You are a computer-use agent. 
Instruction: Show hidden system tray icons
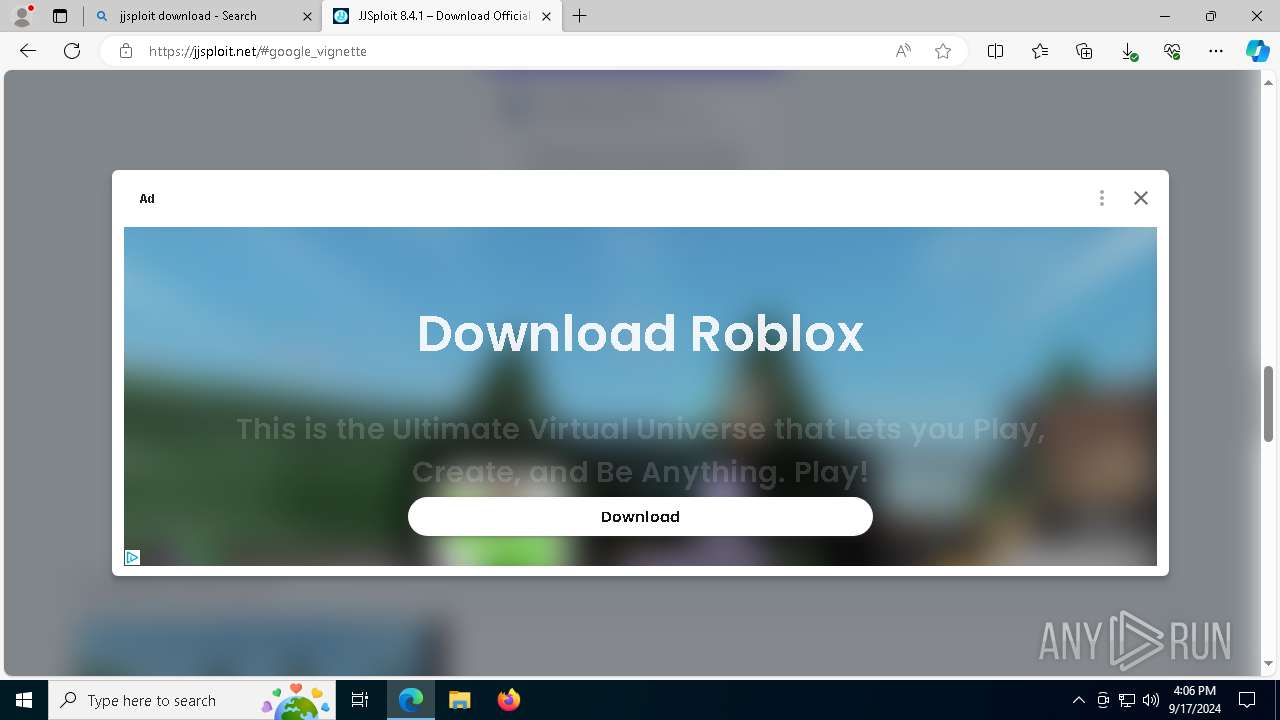pos(1078,700)
